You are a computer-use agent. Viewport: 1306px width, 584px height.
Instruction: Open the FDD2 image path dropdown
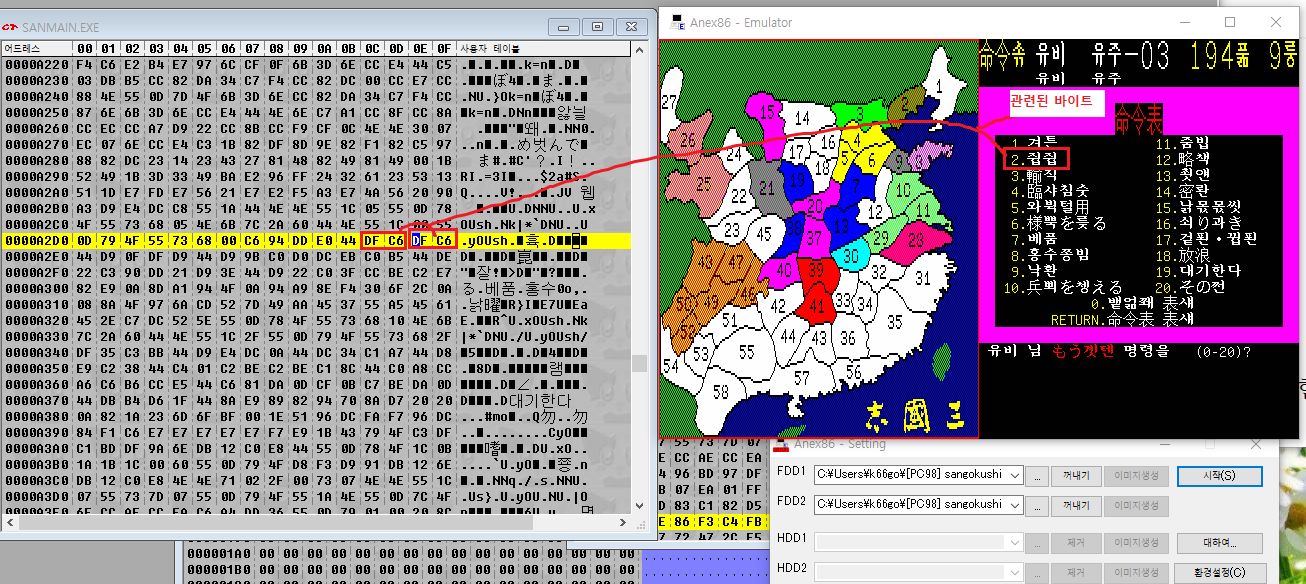tap(1016, 505)
